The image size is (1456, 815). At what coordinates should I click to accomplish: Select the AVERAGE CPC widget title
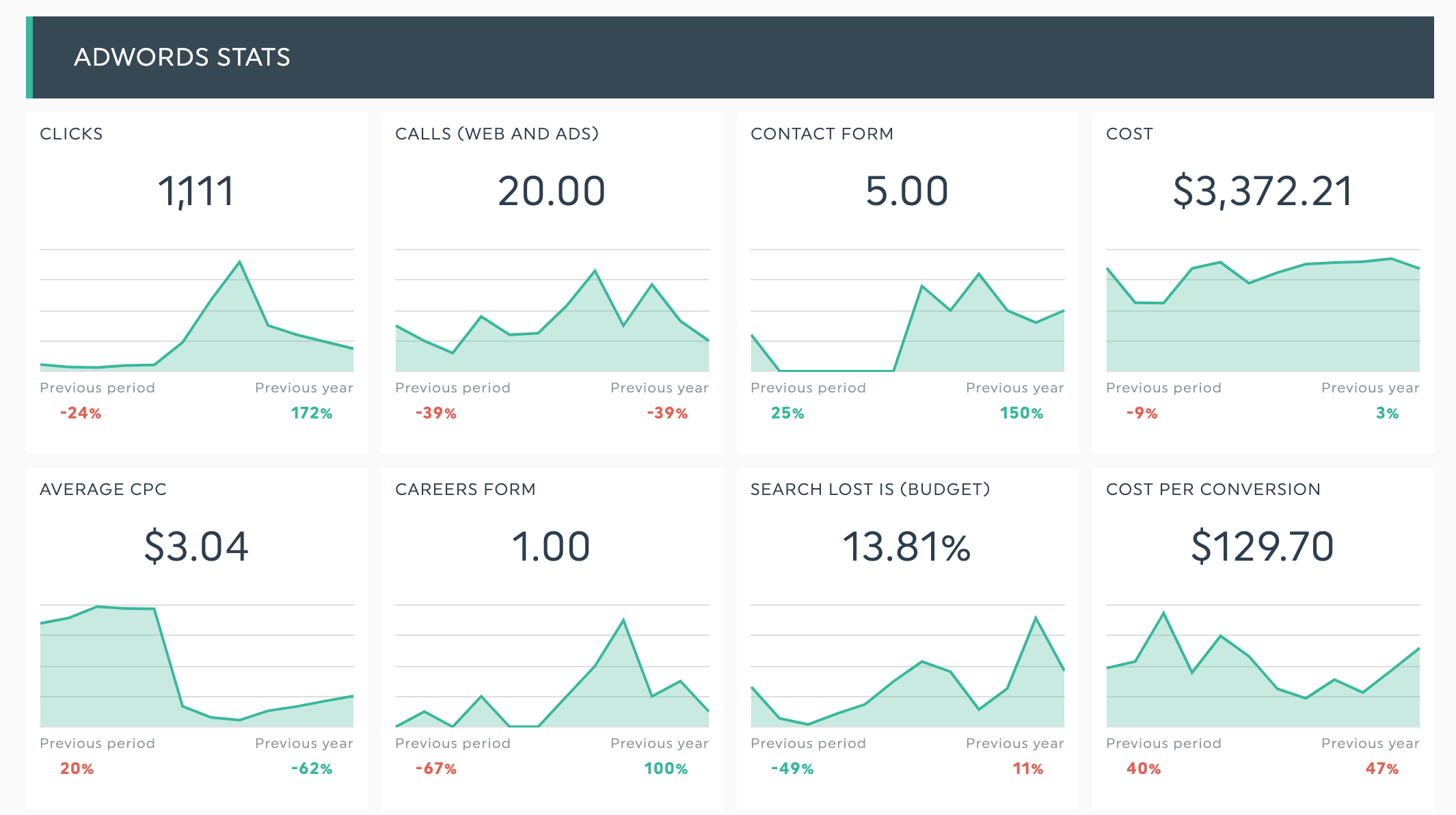click(x=103, y=490)
